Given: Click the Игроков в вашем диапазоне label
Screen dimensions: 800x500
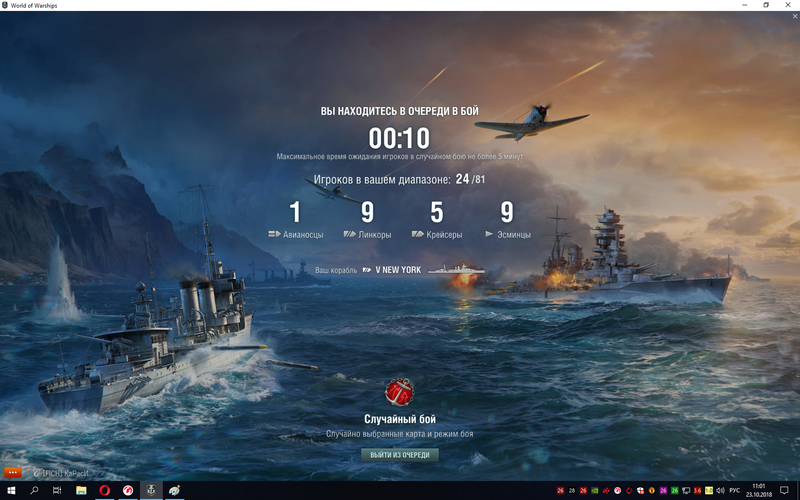Looking at the screenshot, I should 382,180.
